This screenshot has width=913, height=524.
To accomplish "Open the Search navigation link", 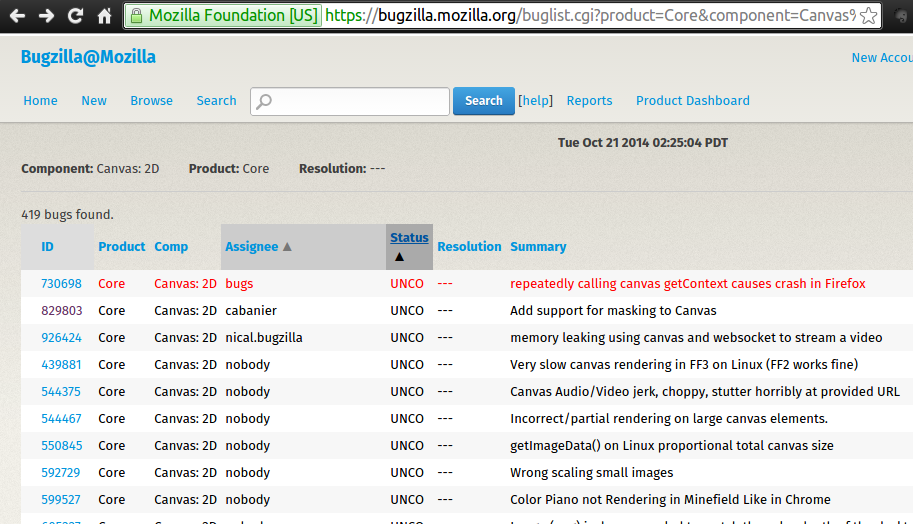I will [x=216, y=101].
